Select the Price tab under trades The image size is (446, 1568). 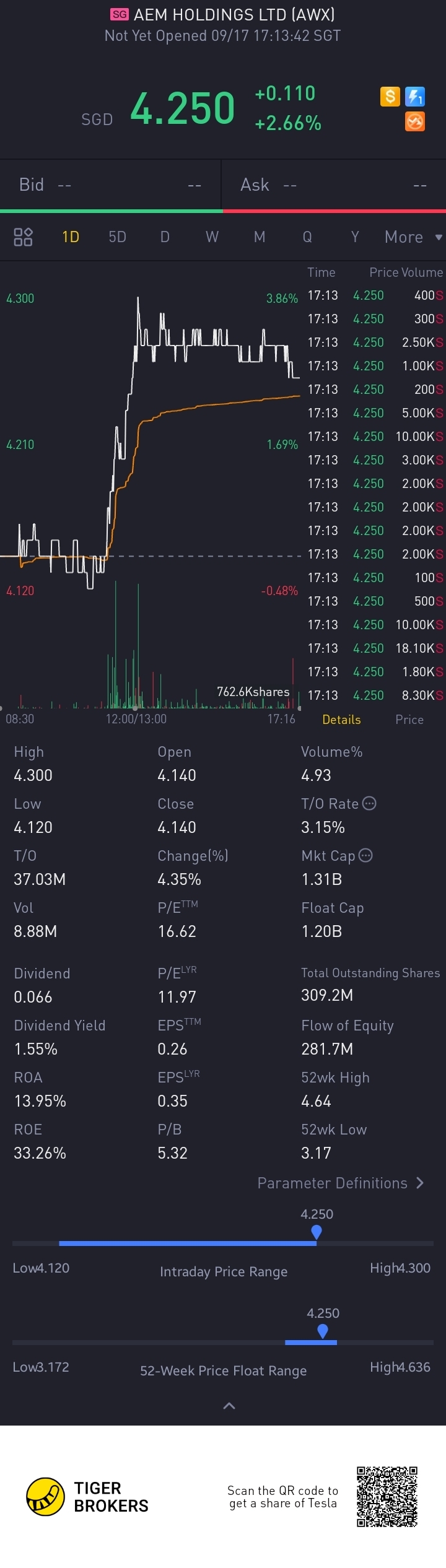pos(409,720)
